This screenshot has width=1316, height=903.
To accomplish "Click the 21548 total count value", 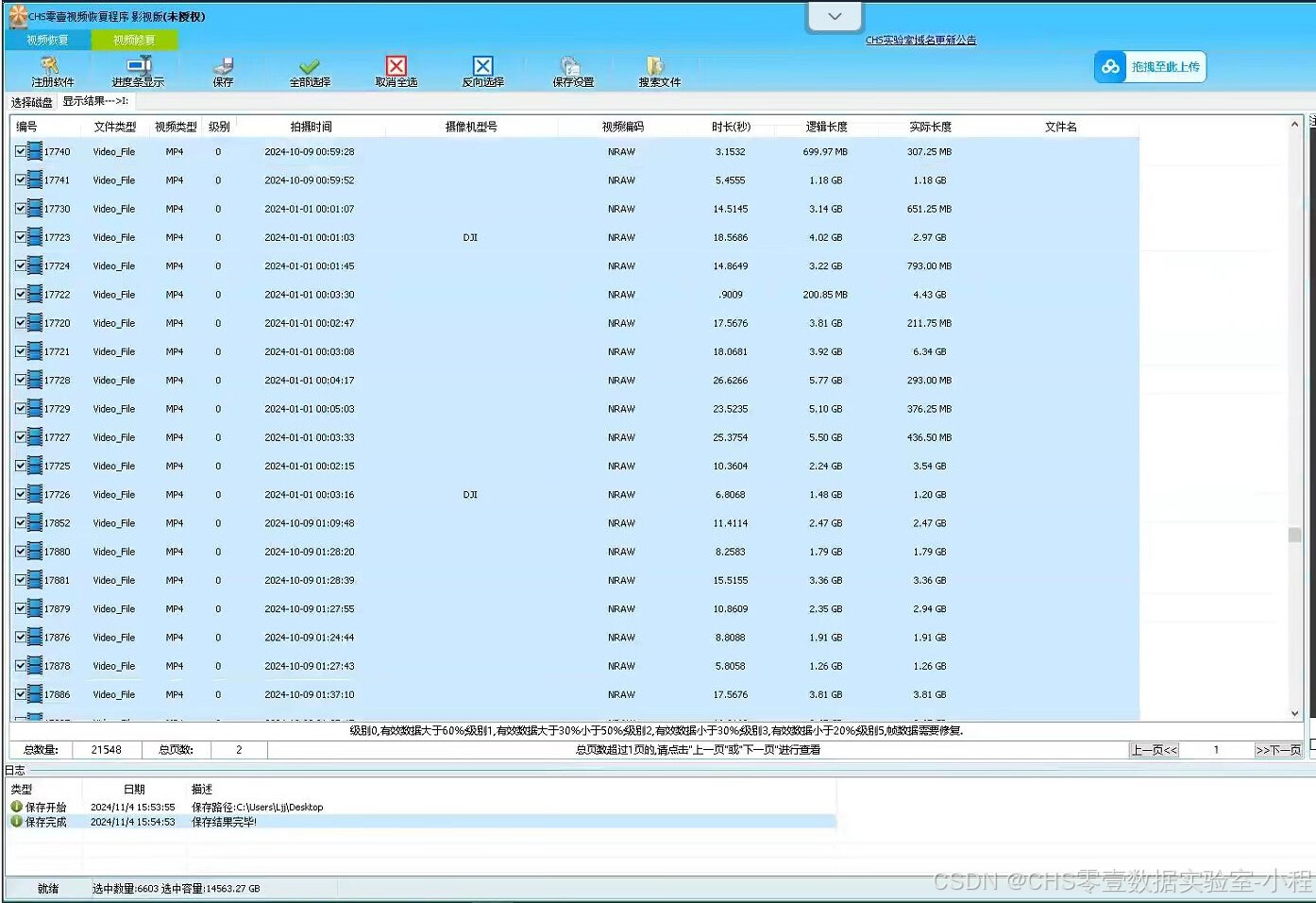I will (x=106, y=750).
